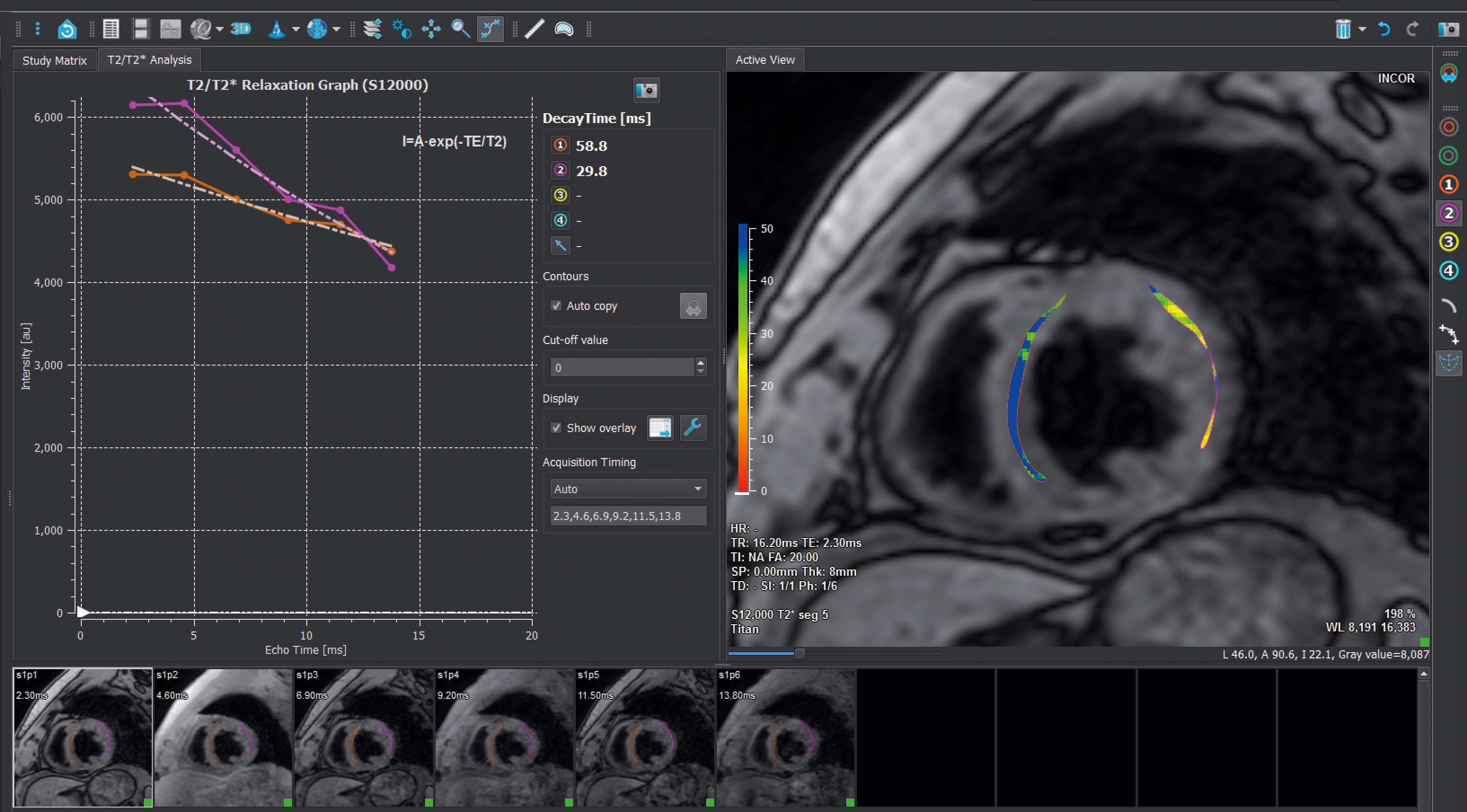Select cyan ROI 4 tool in sidebar

point(1449,270)
